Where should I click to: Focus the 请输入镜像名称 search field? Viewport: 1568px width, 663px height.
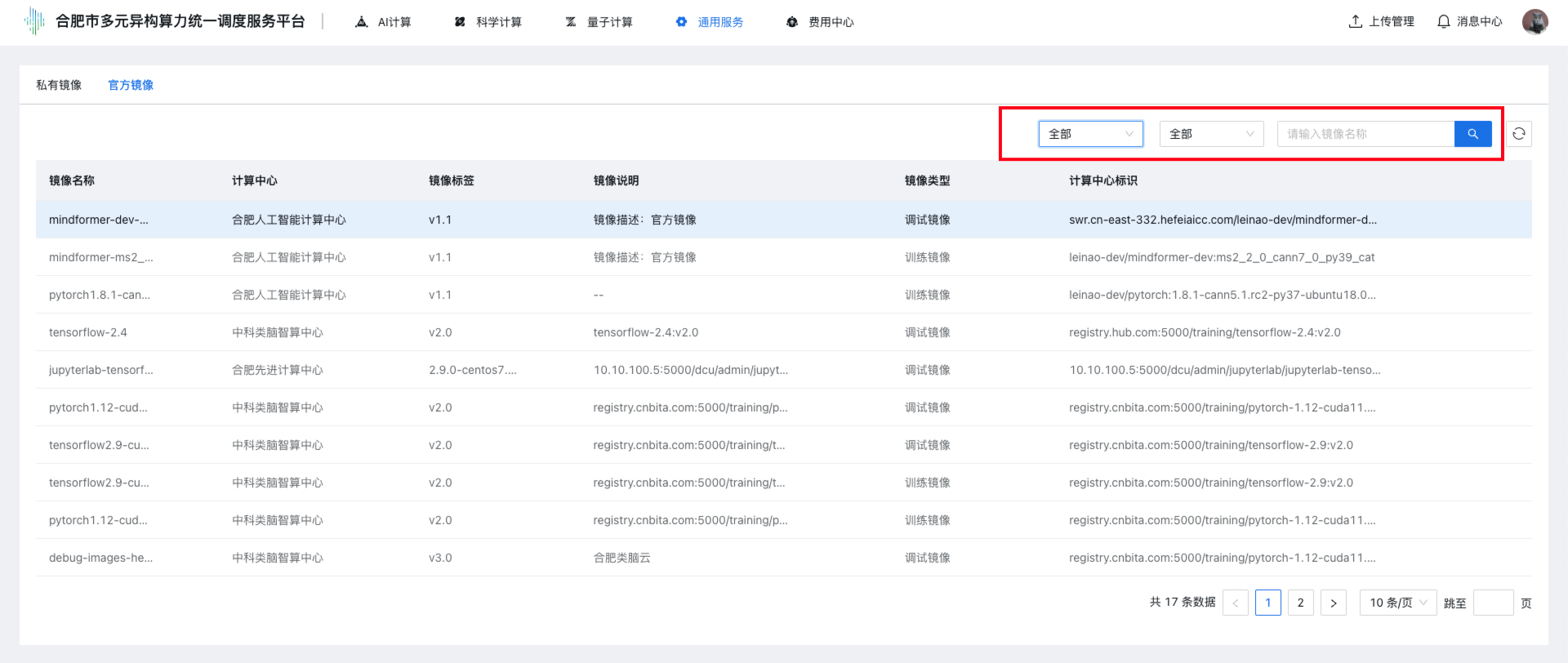coord(1365,134)
